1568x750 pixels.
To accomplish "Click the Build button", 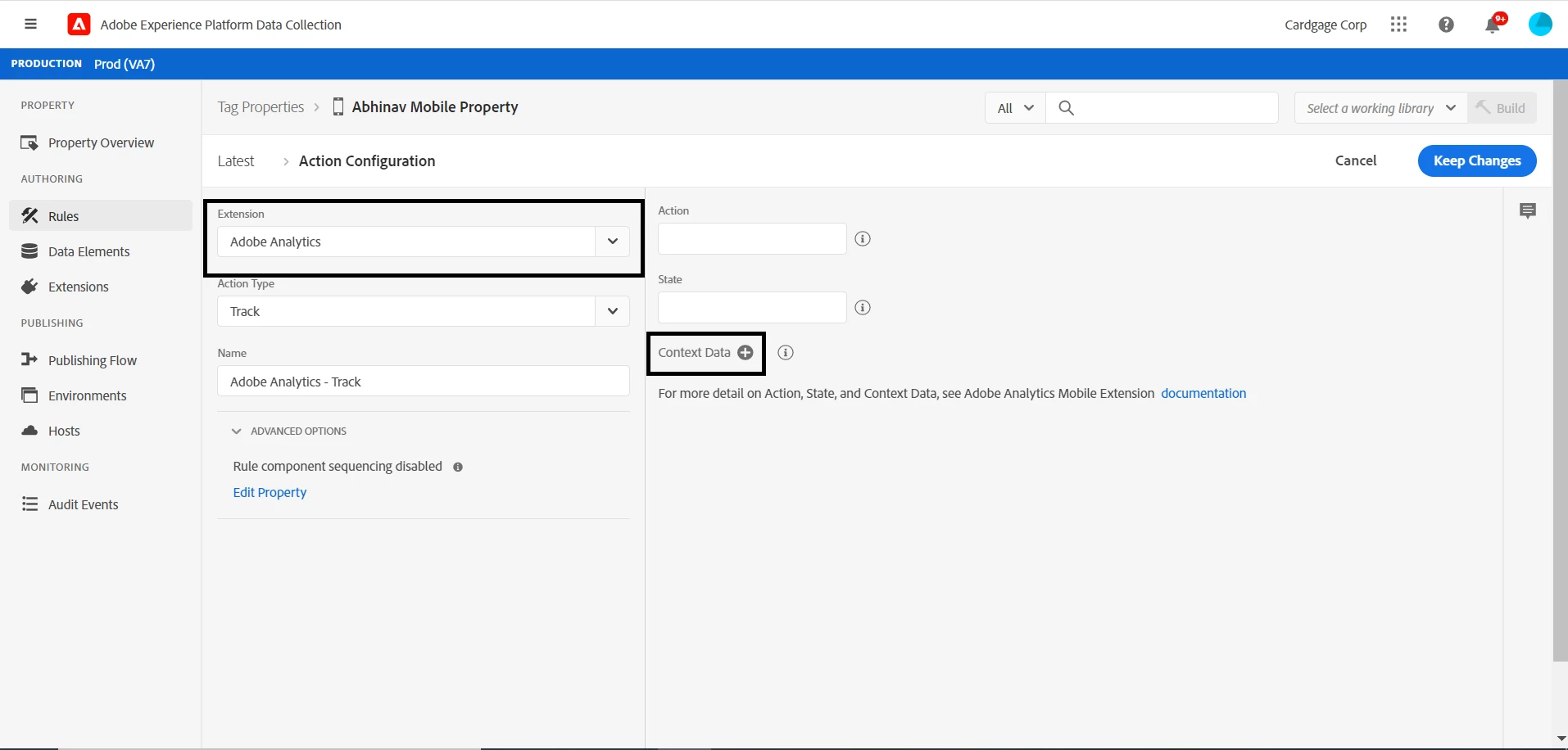I will [1502, 108].
